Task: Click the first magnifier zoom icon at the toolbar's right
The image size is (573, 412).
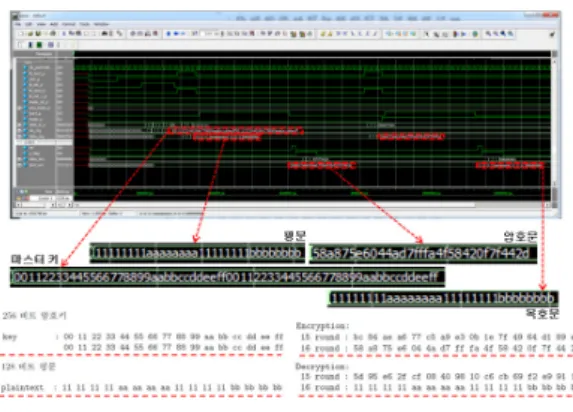Action: point(488,34)
